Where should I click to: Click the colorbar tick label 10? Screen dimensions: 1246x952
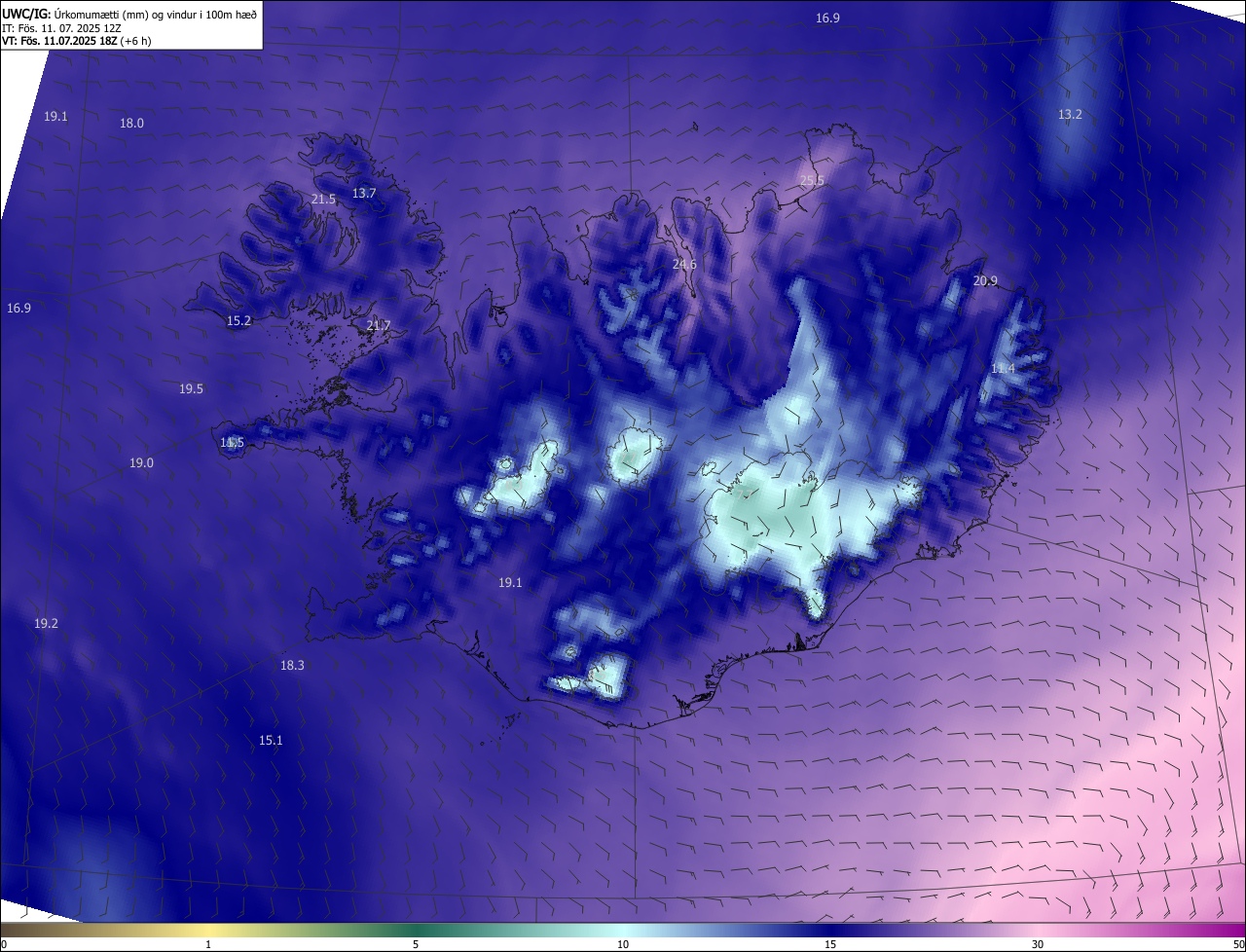(623, 945)
